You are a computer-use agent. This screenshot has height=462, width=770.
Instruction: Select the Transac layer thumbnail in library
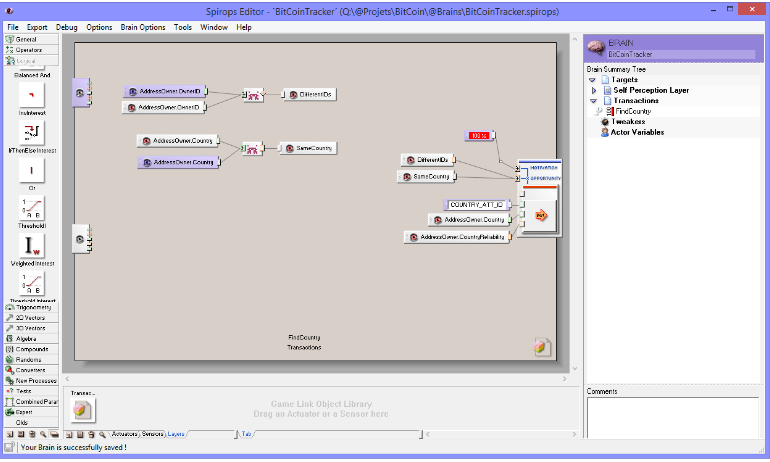coord(82,410)
